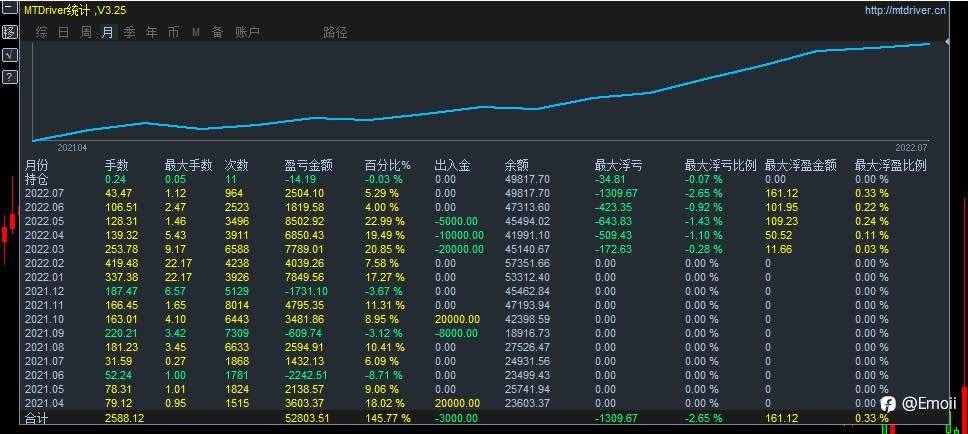This screenshot has height=434, width=968.
Task: Click the minus collapse icon at panel corner
Action: click(10, 9)
